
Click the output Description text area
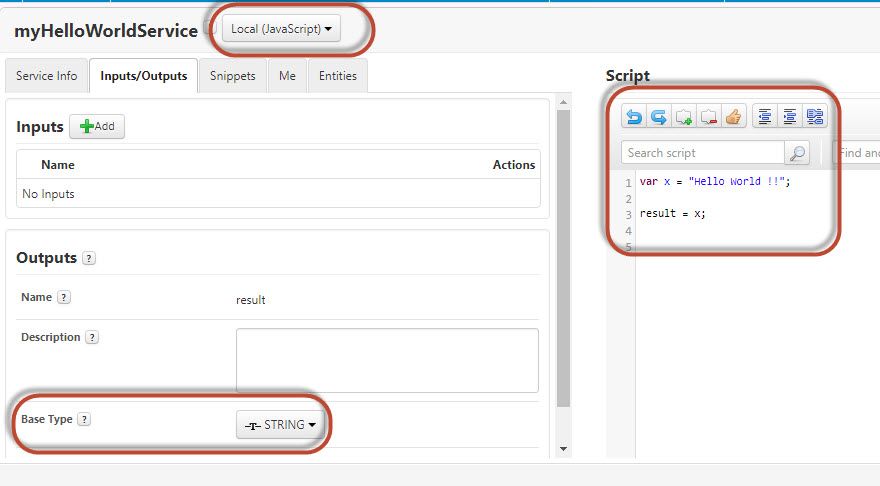coord(387,360)
